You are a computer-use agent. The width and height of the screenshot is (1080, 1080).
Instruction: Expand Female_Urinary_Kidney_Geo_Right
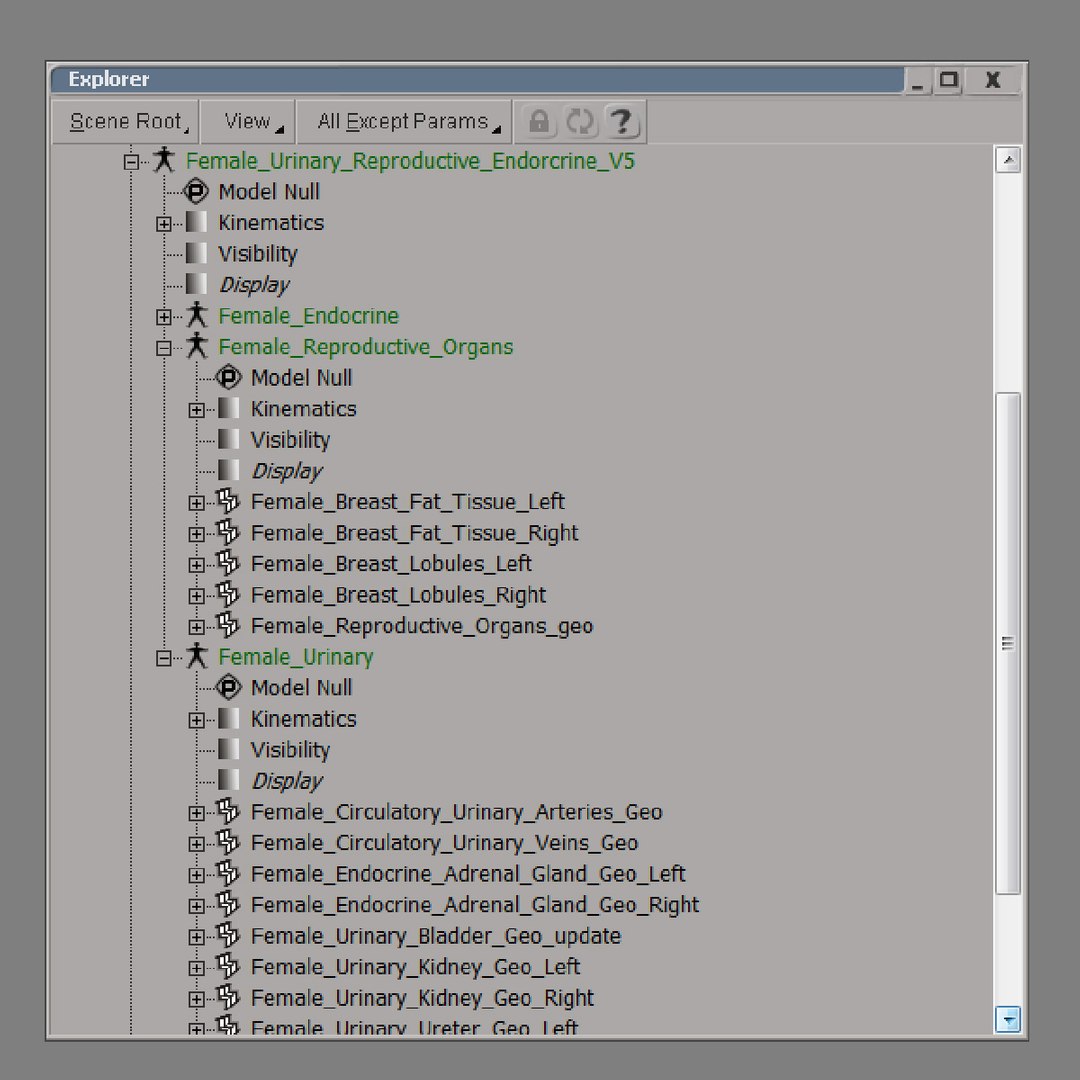[196, 999]
